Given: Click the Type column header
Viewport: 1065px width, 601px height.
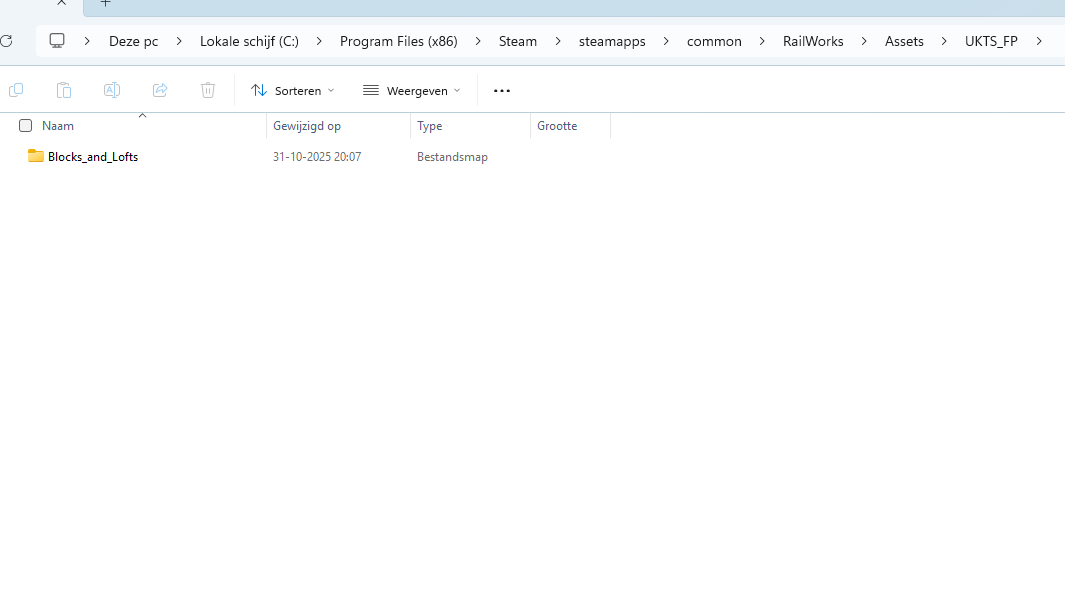Looking at the screenshot, I should tap(430, 126).
